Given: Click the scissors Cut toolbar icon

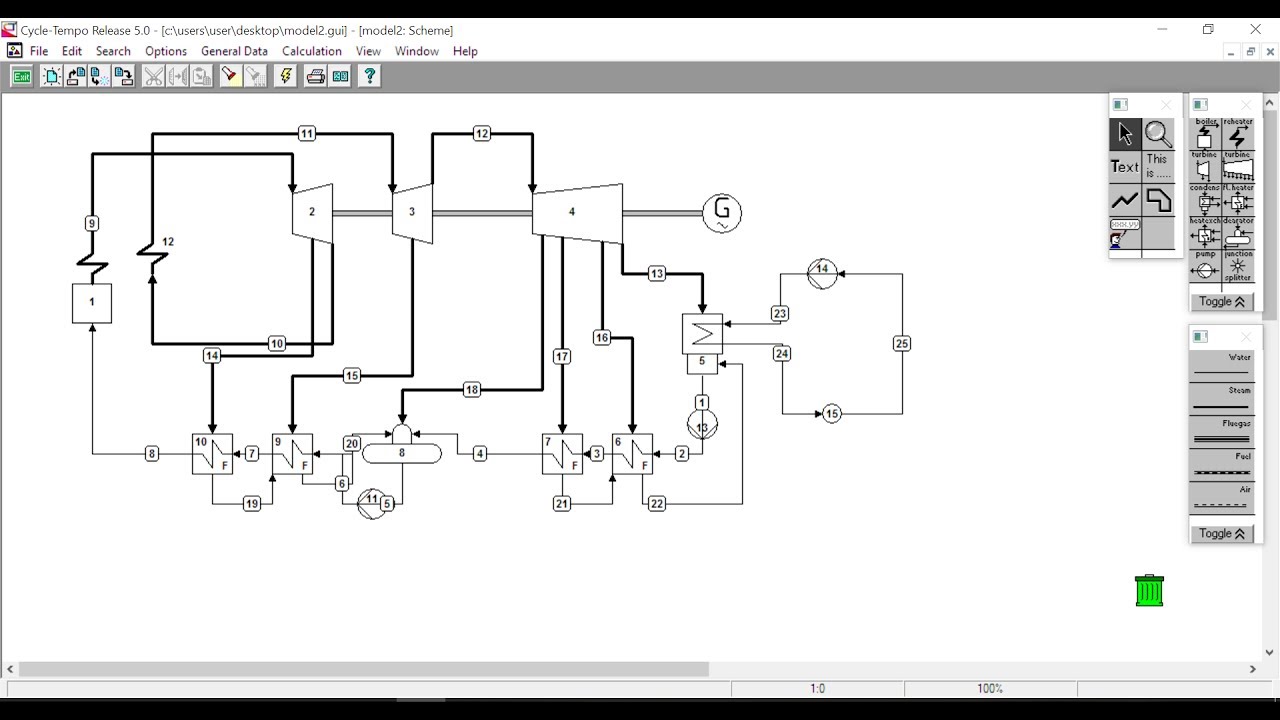Looking at the screenshot, I should [153, 76].
